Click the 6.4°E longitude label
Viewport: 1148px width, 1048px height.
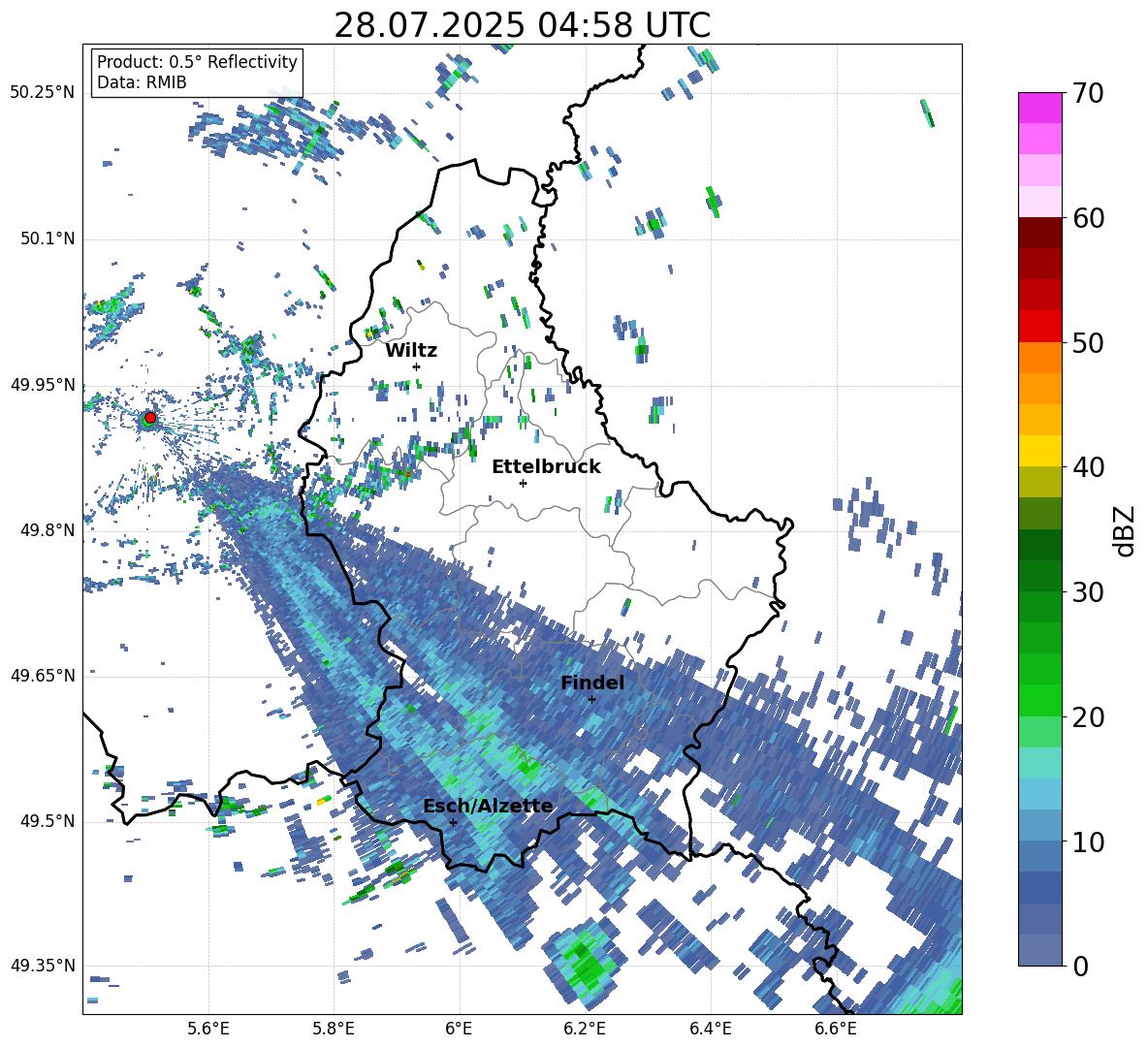pos(710,1029)
